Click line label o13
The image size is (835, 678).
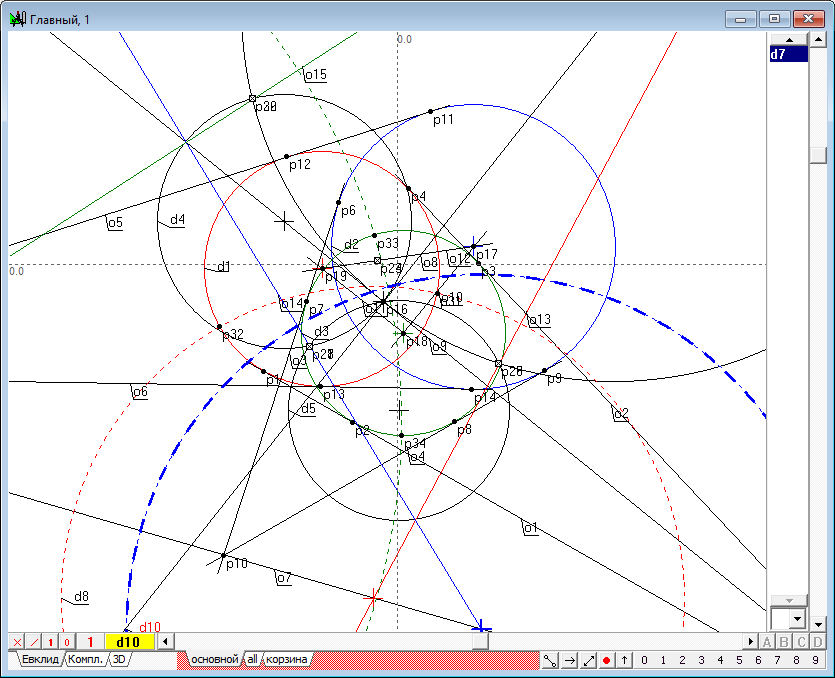[x=539, y=320]
